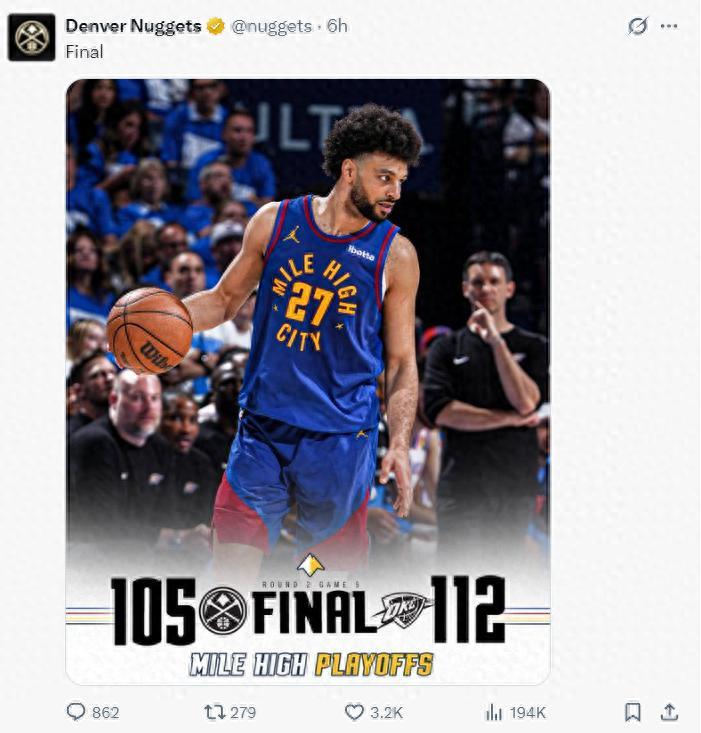Click the Grok slashed-circle icon
The image size is (701, 733).
[637, 26]
